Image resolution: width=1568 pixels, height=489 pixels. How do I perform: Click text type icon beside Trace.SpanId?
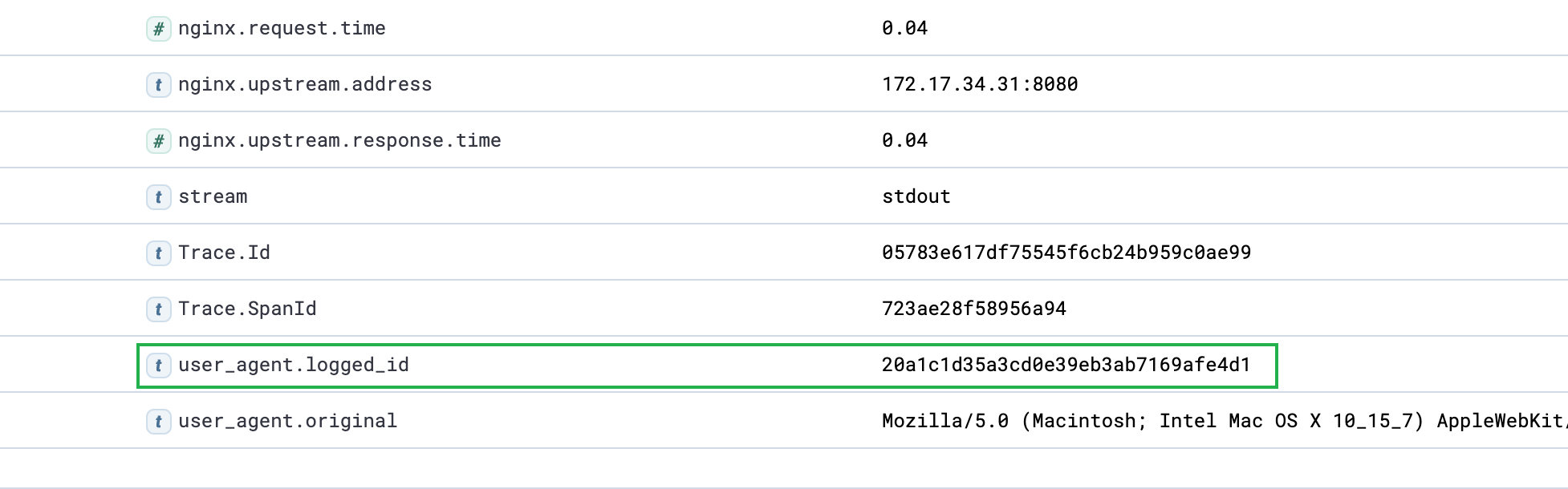coord(159,309)
